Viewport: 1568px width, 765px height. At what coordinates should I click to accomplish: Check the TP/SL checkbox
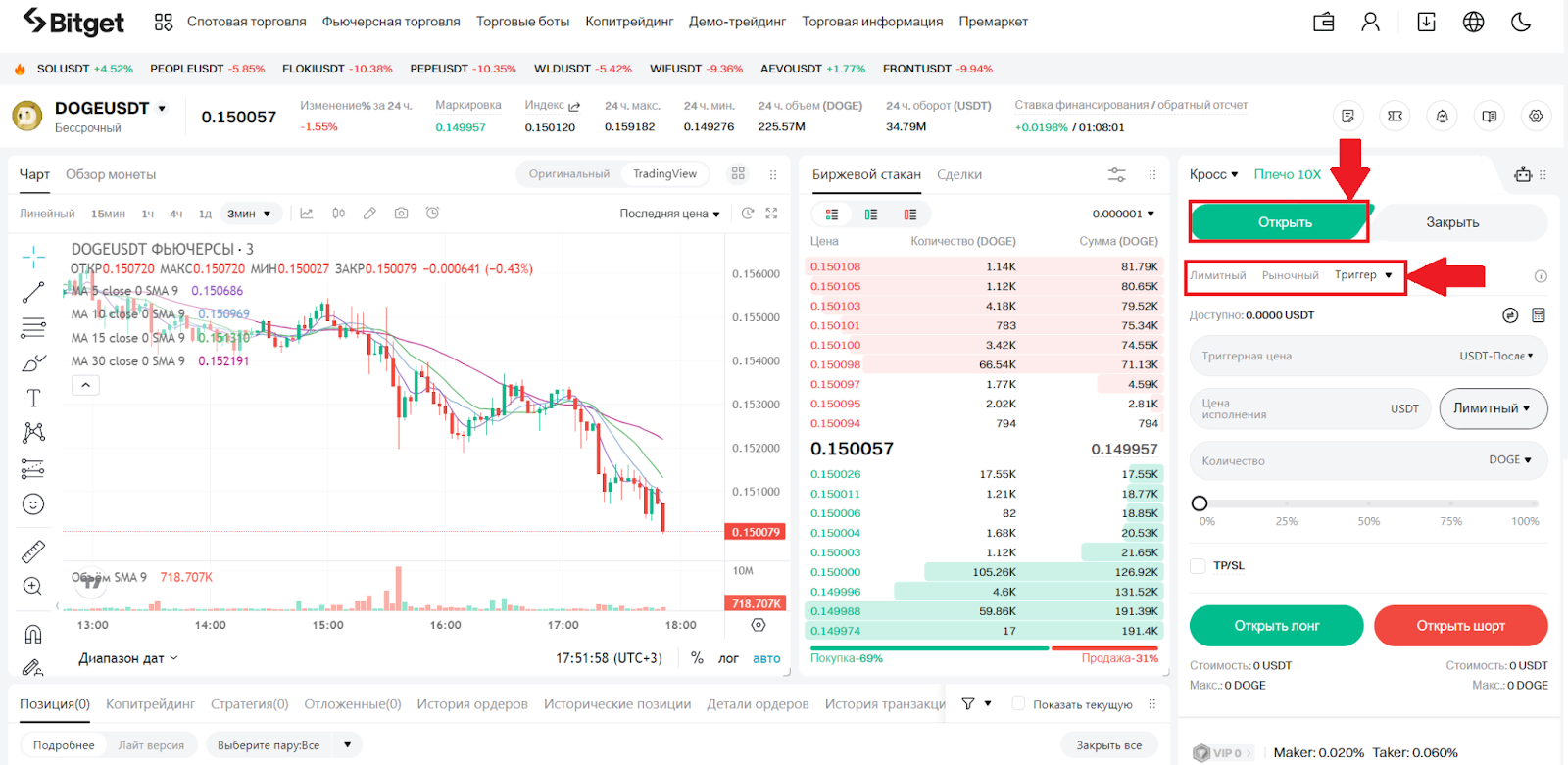[1198, 565]
